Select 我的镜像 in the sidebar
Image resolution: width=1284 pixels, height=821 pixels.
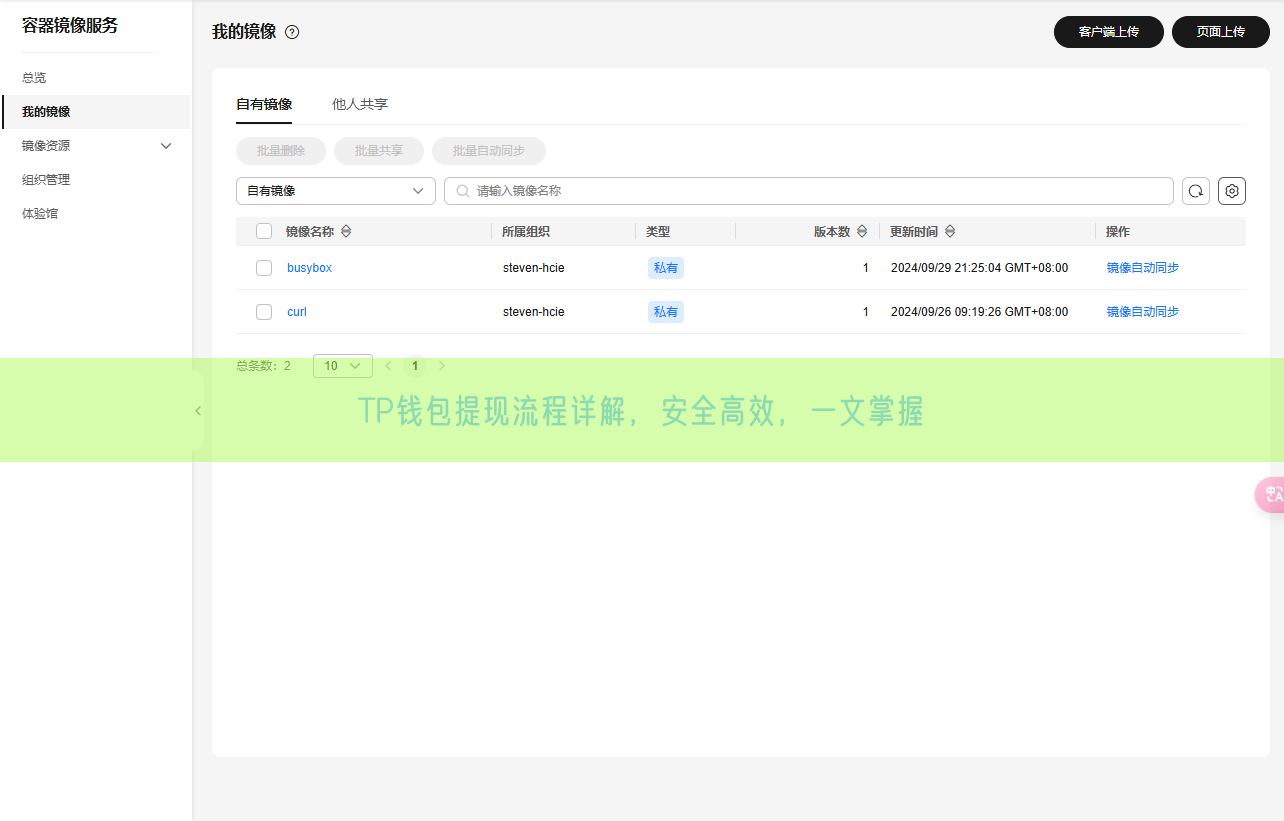96,112
